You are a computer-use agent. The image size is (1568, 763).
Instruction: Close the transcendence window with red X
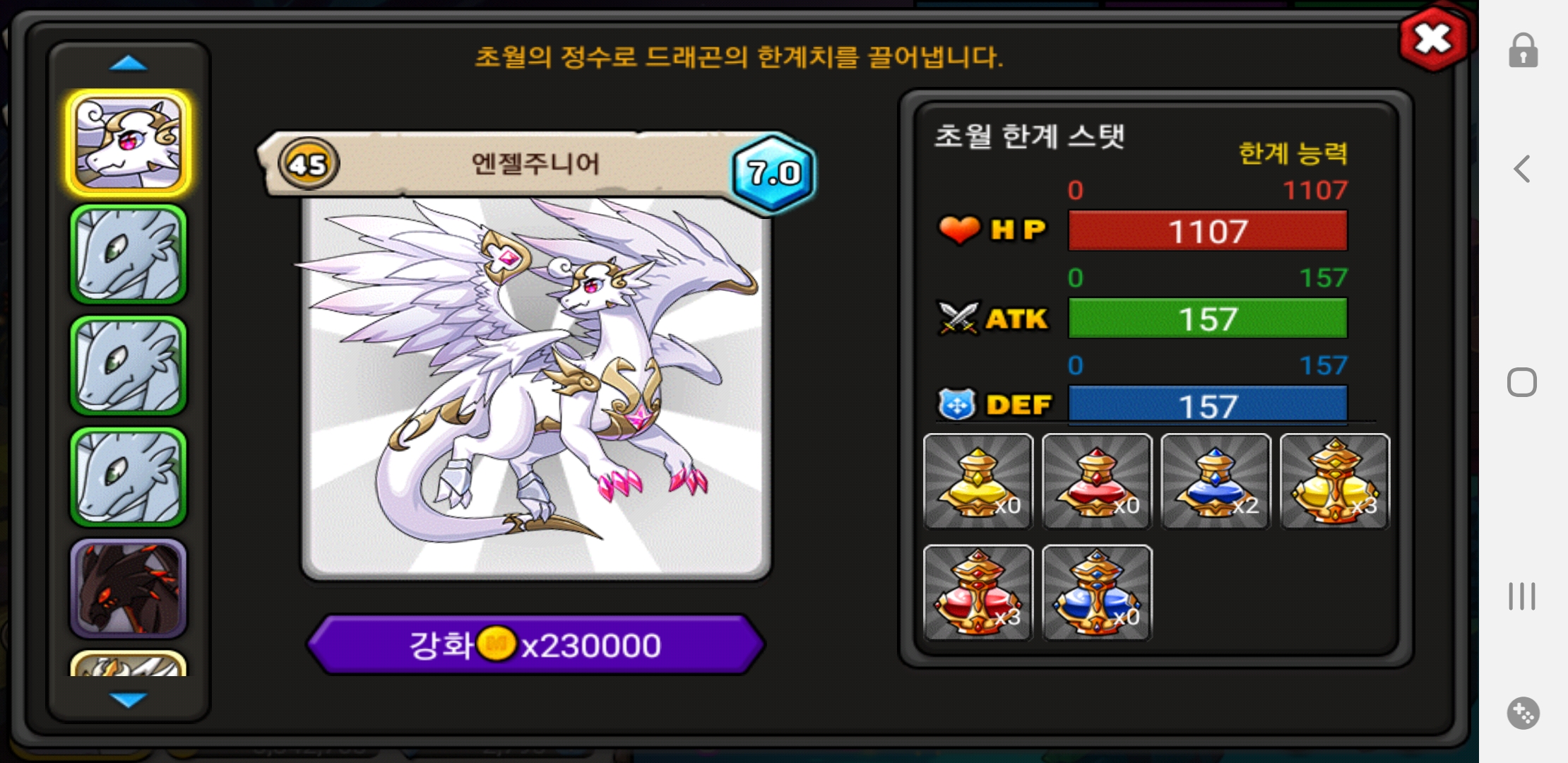[x=1433, y=39]
